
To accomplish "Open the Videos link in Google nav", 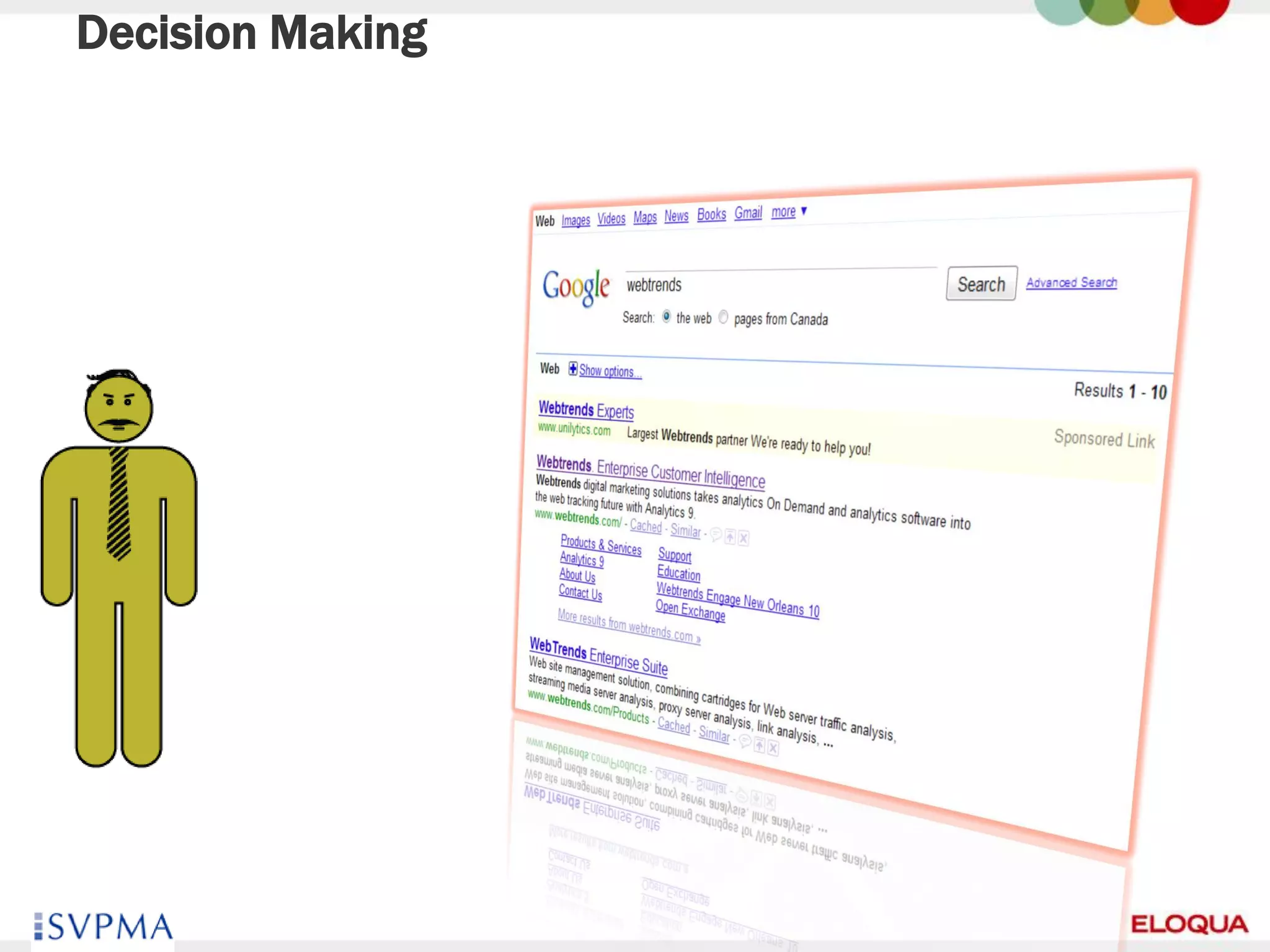I will pos(611,219).
